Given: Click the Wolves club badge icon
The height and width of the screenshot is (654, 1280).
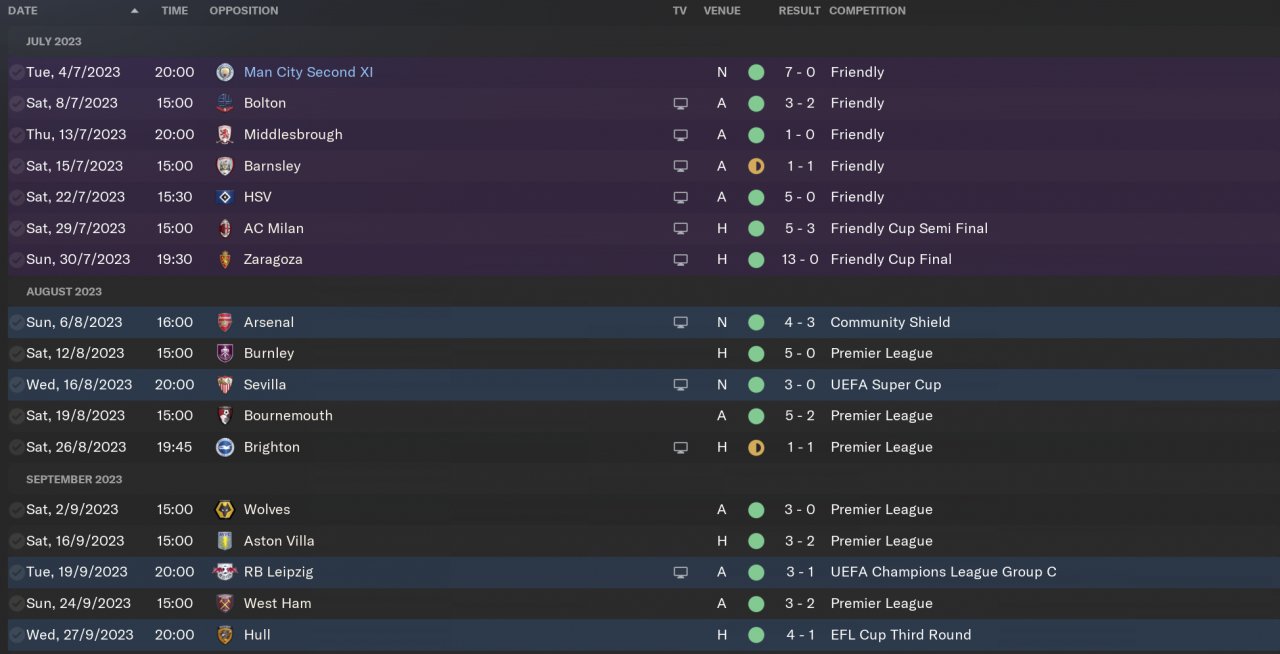Looking at the screenshot, I should (225, 509).
